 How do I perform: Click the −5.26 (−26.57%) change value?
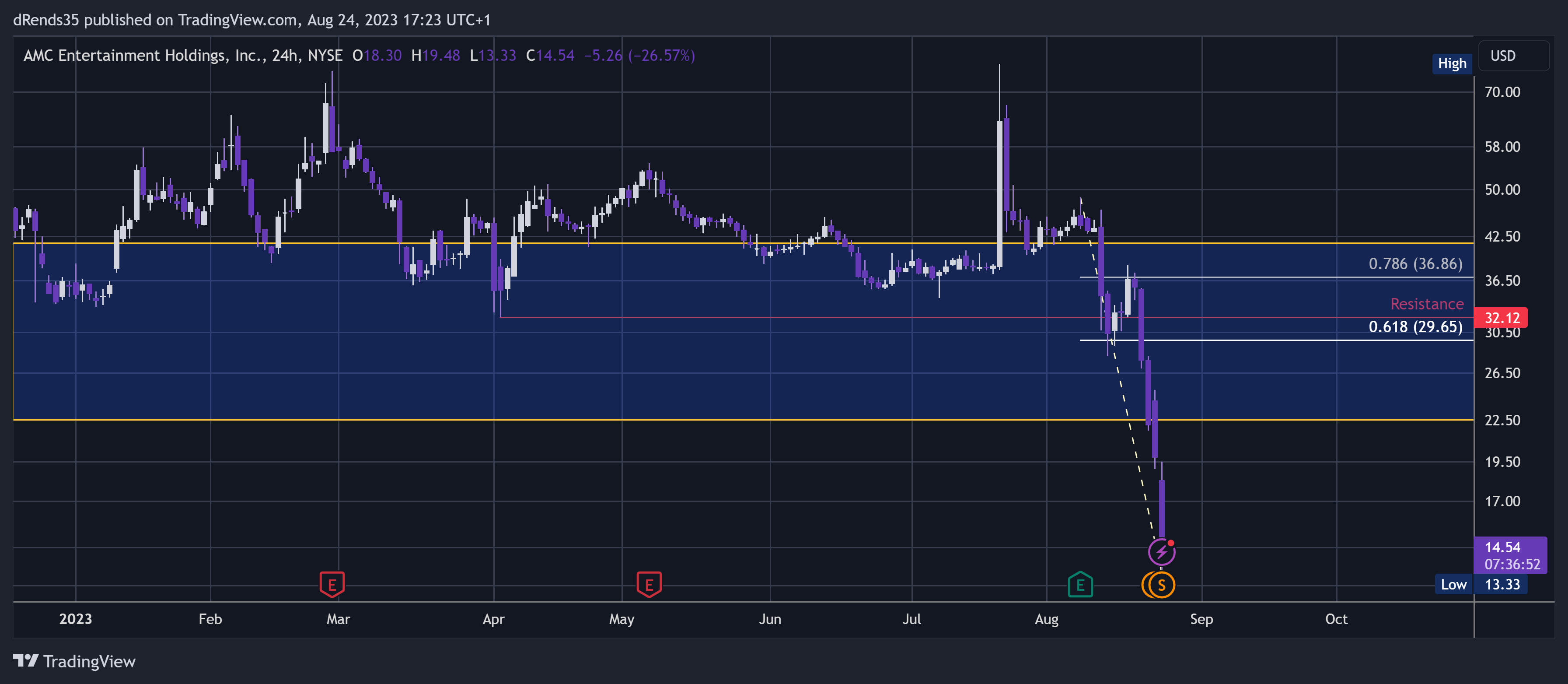click(639, 56)
